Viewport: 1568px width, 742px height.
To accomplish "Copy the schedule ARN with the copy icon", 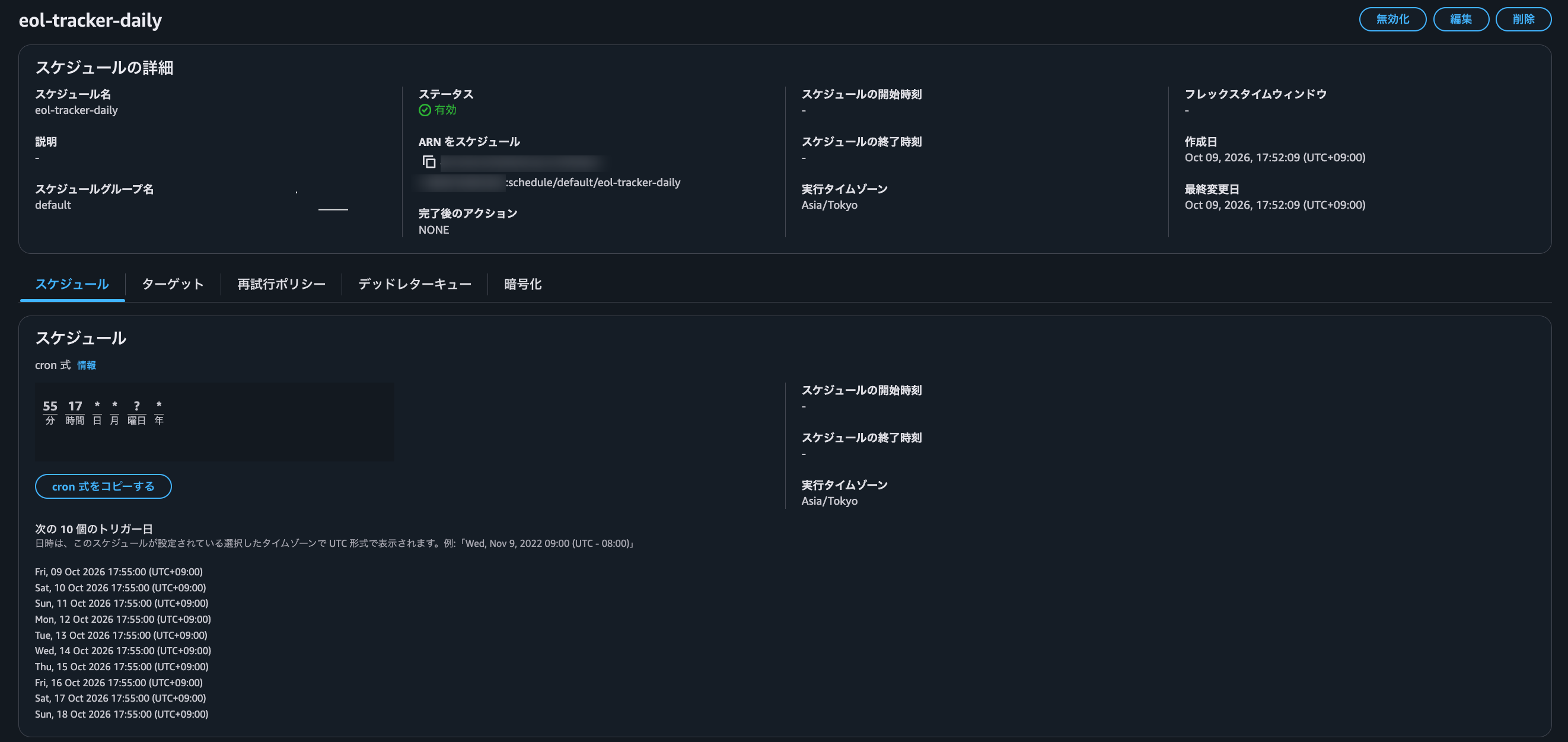I will point(429,162).
